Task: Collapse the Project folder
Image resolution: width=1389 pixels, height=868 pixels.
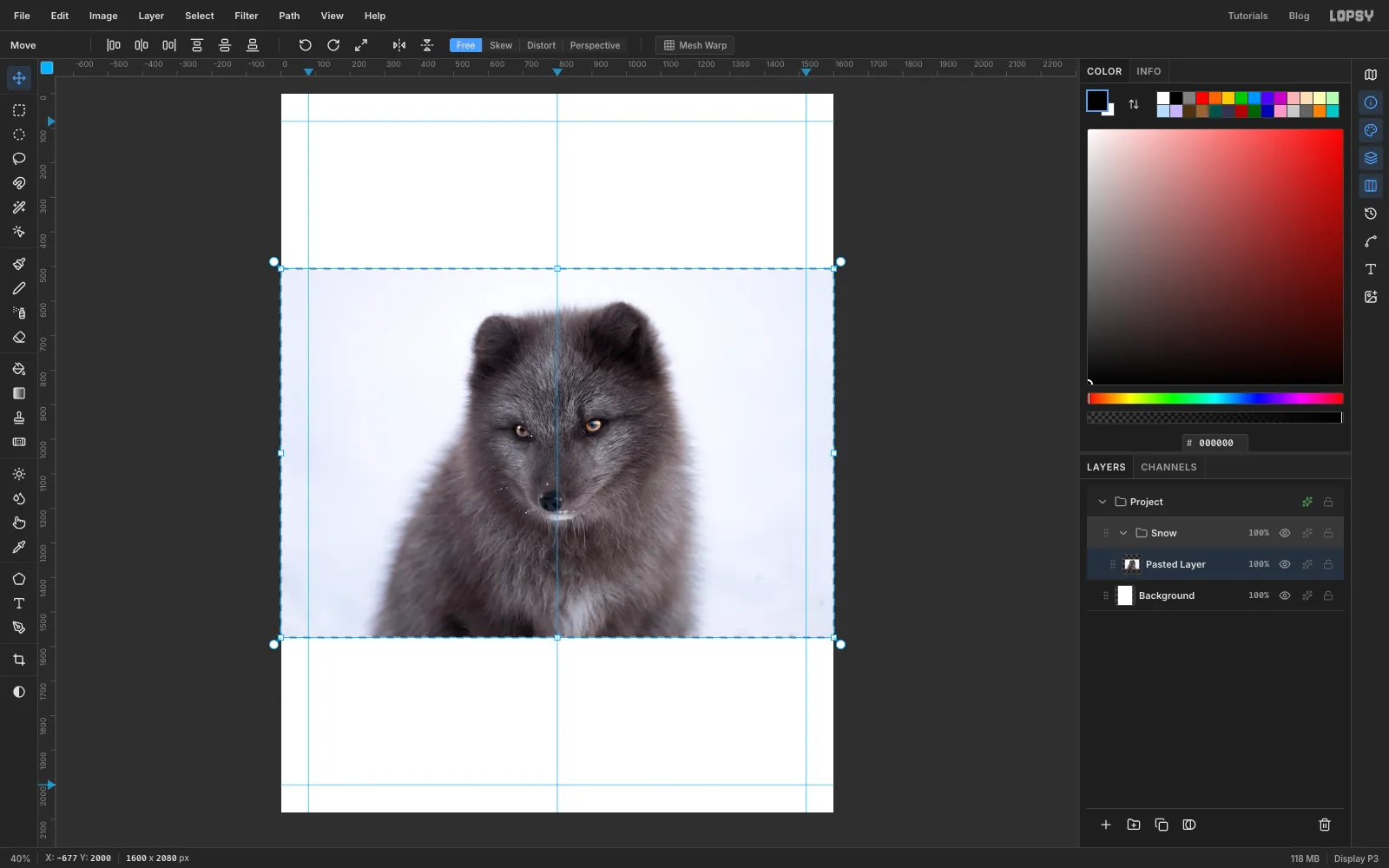Action: click(x=1103, y=502)
